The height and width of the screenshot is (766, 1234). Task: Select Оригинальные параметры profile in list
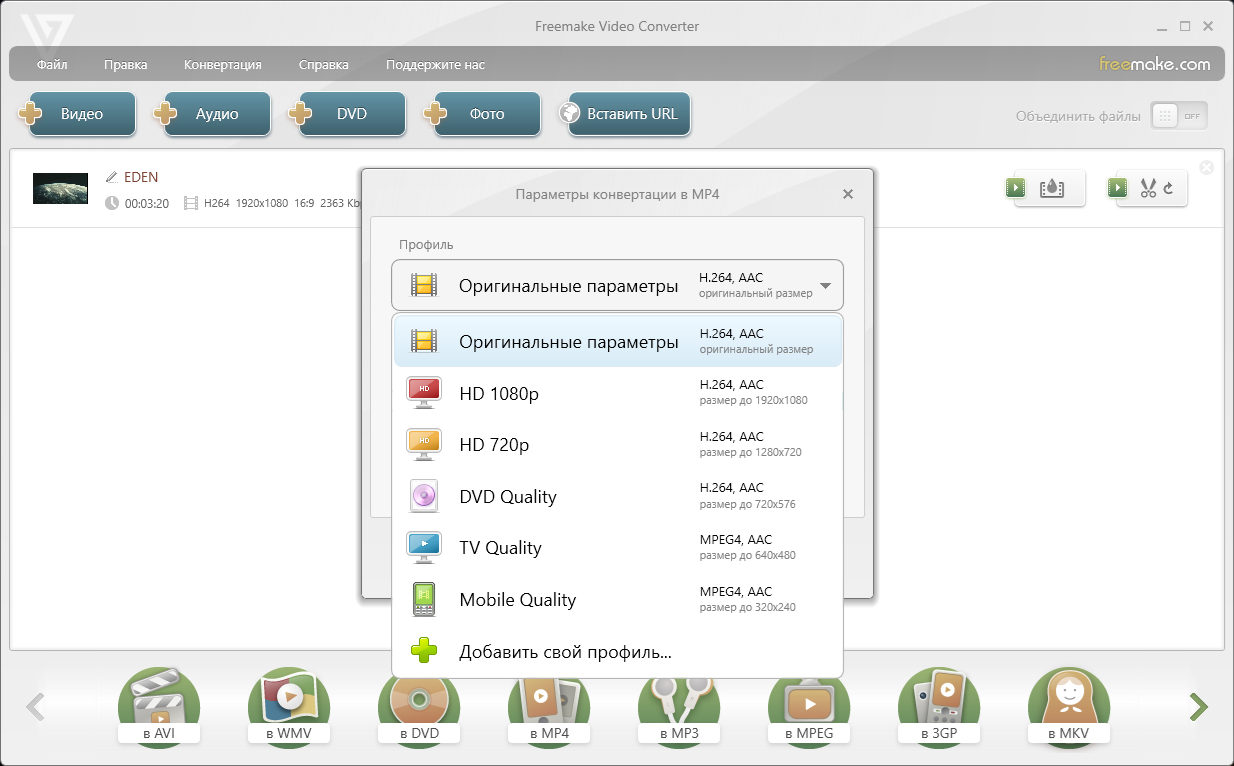pos(617,342)
